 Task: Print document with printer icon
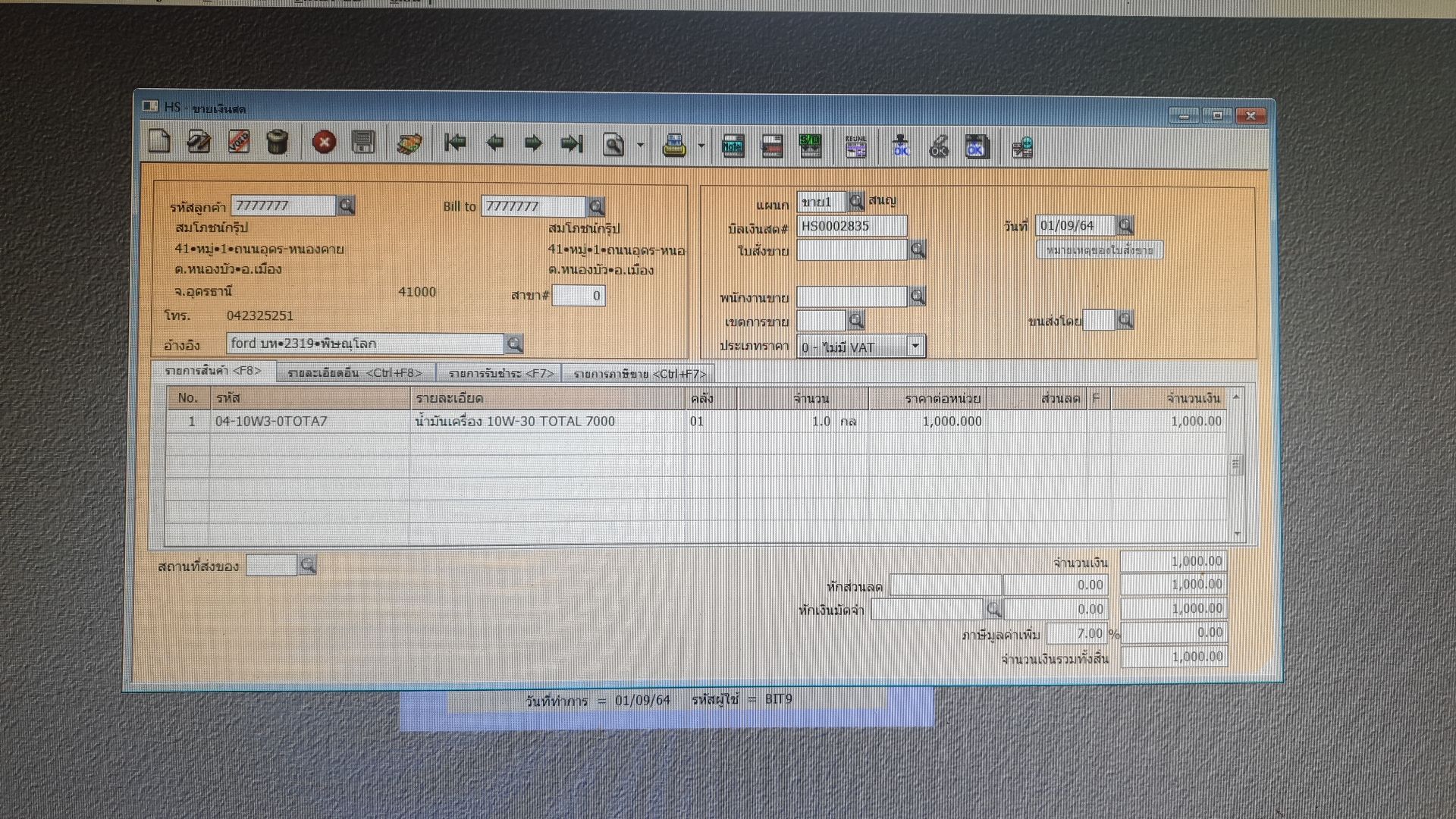[x=674, y=145]
